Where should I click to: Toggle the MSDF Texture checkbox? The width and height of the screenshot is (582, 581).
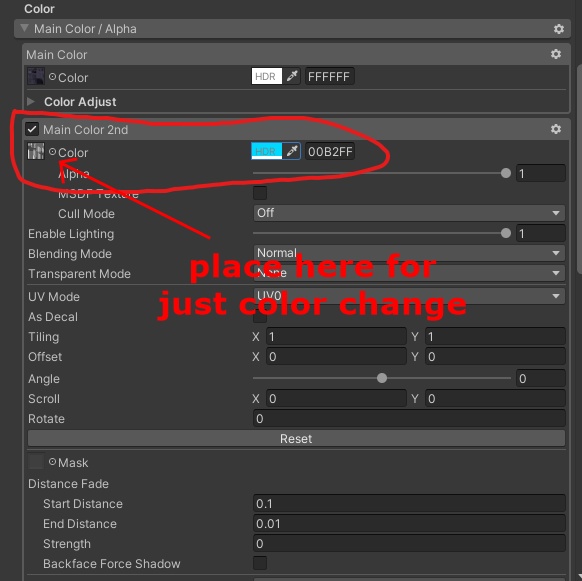click(x=260, y=193)
